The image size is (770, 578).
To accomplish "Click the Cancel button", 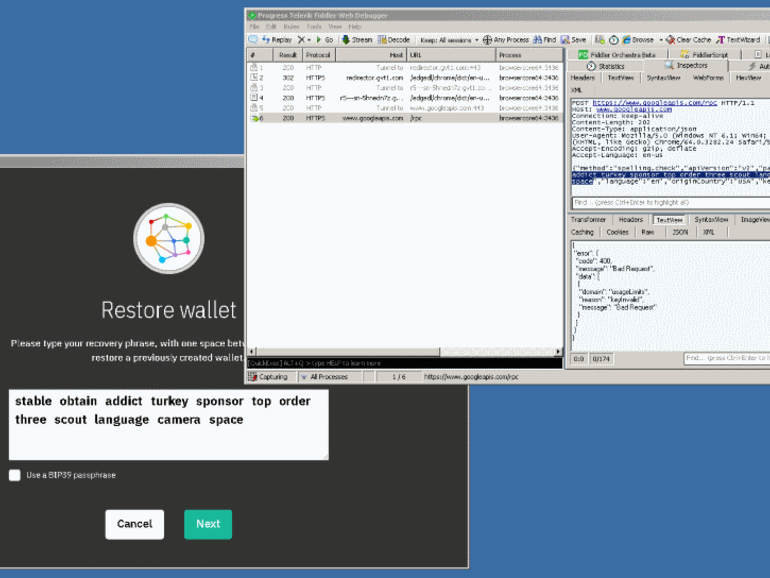I will tap(134, 524).
